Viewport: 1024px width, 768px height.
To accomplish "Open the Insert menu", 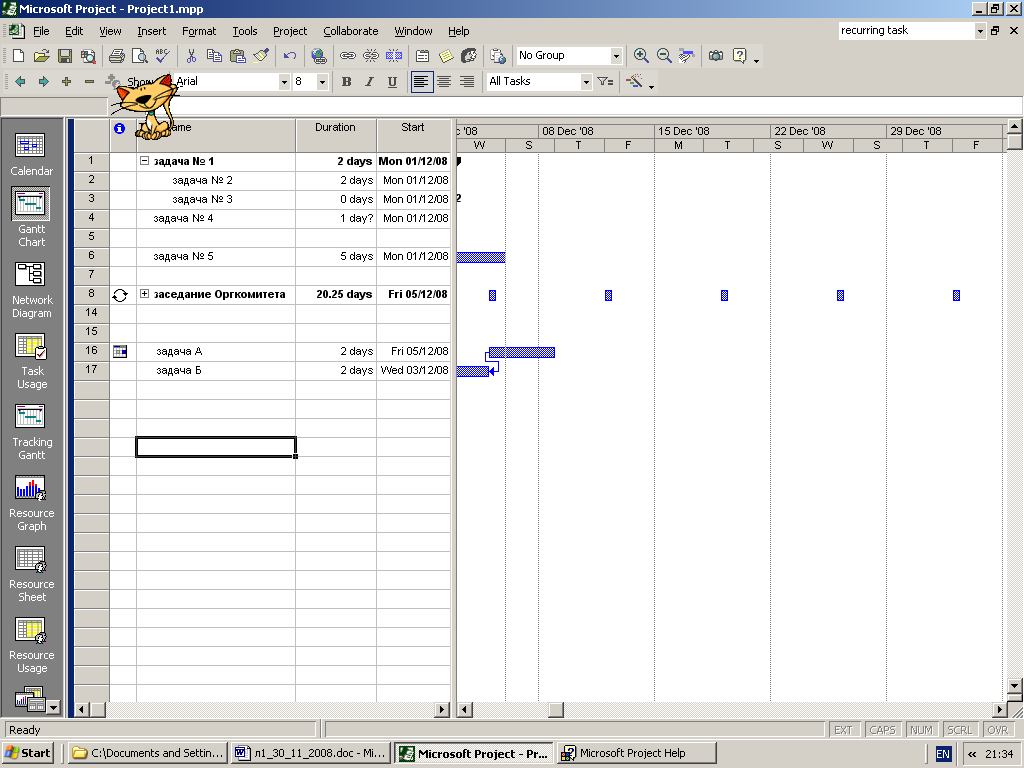I will tap(152, 31).
